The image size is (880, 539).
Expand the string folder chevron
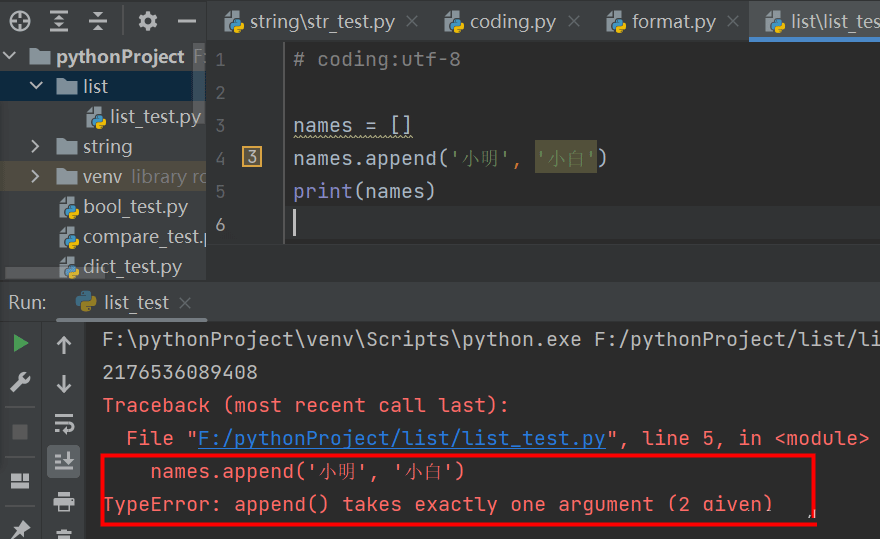tap(35, 147)
